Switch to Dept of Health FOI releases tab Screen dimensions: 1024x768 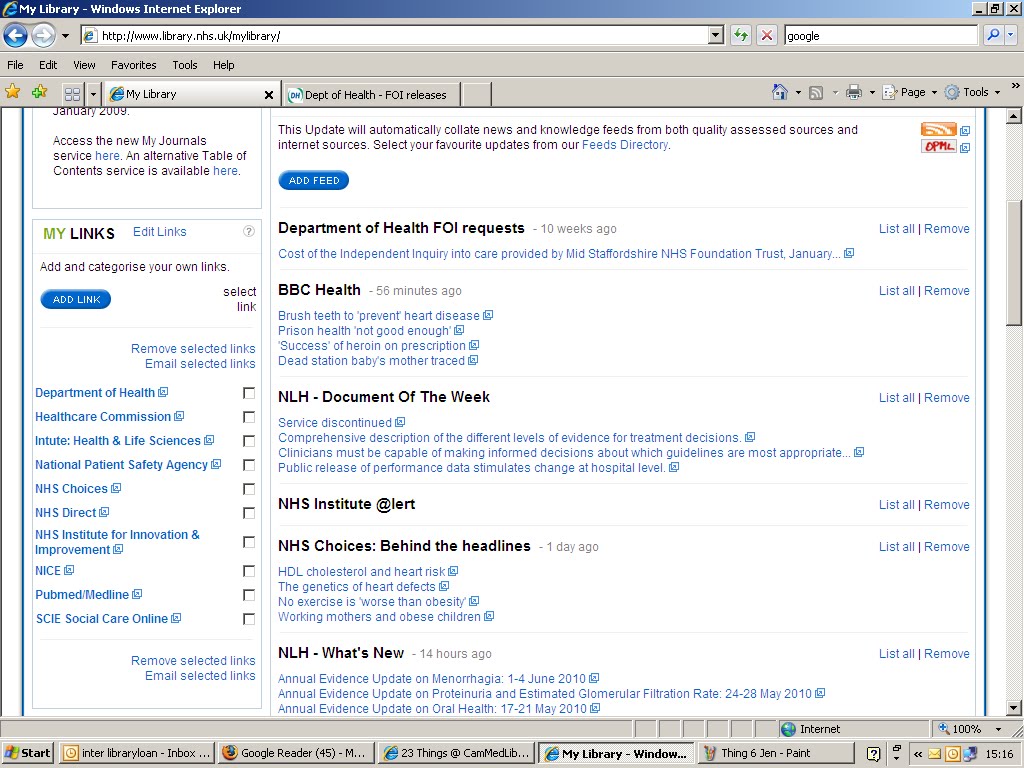click(x=372, y=95)
